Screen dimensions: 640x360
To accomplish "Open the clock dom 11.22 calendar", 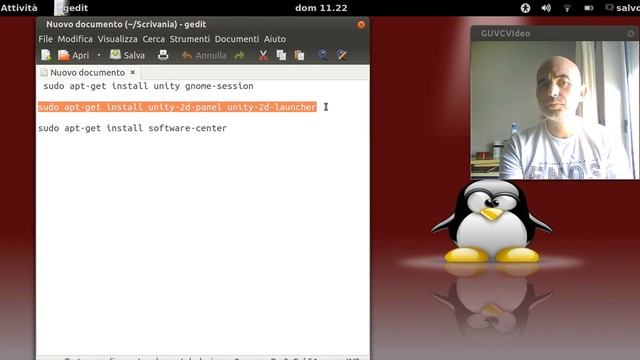I will click(321, 8).
